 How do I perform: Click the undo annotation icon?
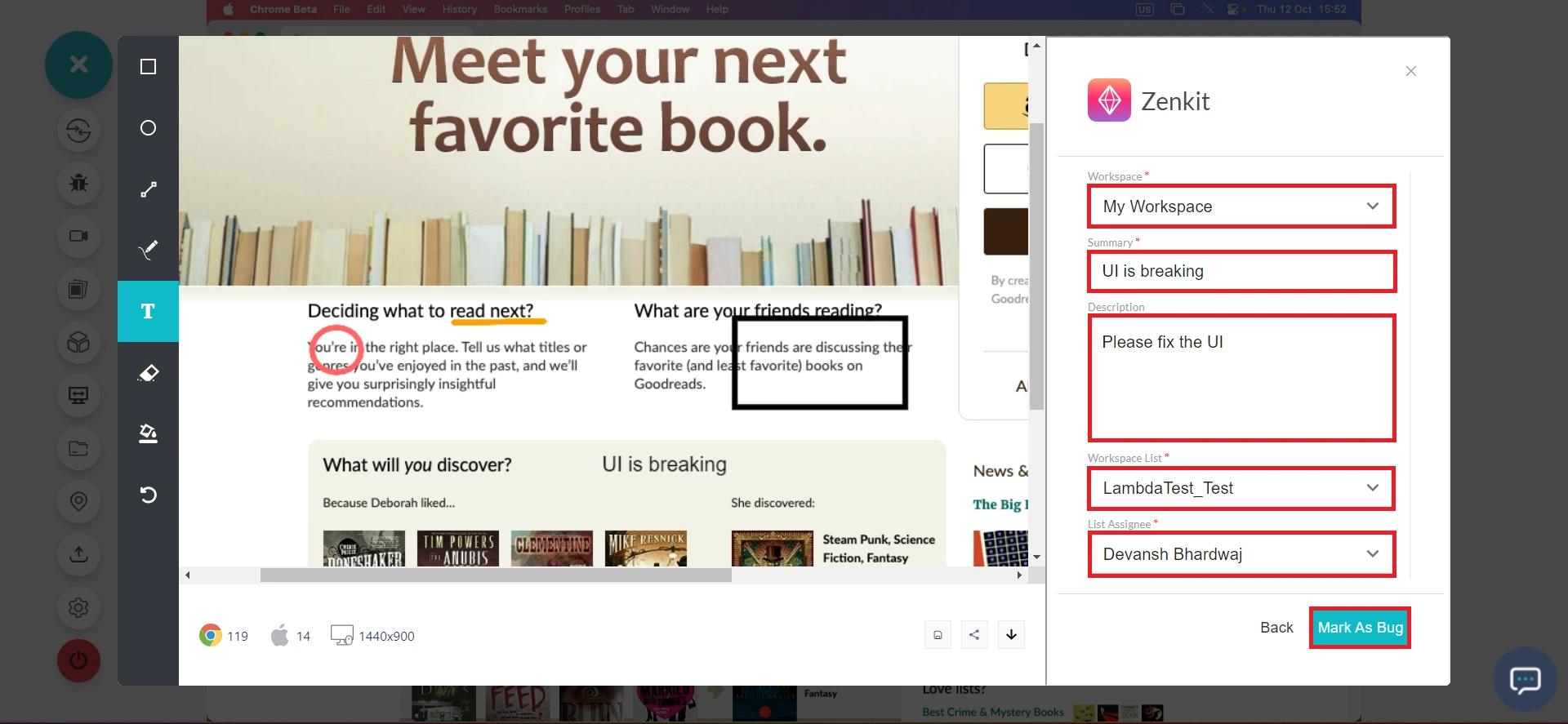148,495
